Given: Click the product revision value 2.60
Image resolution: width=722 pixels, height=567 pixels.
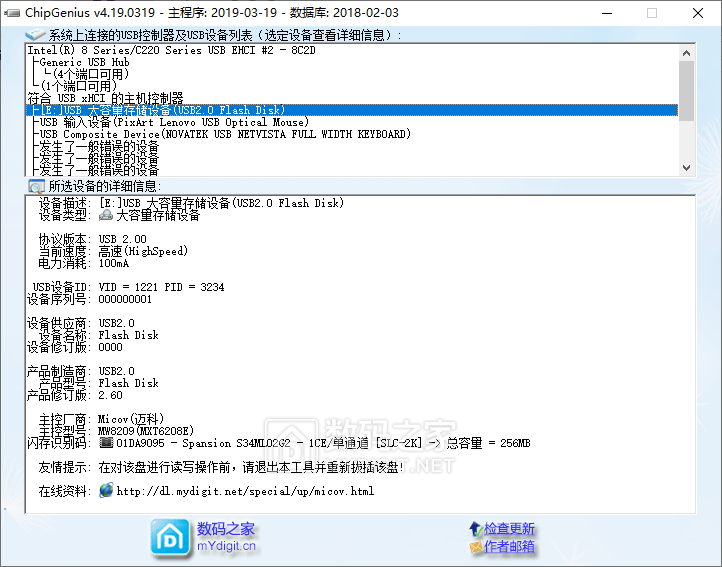Looking at the screenshot, I should [111, 395].
